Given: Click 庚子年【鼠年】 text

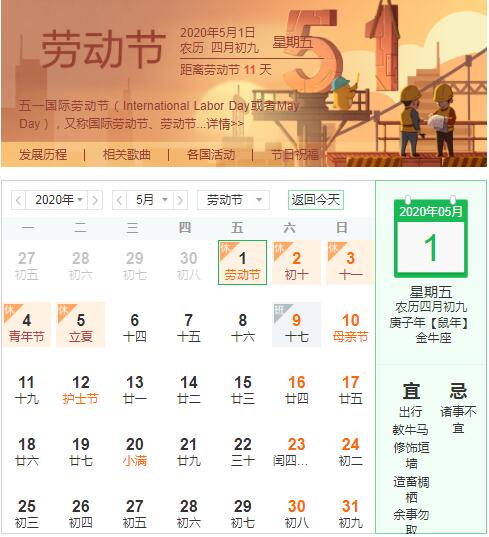Looking at the screenshot, I should point(430,323).
